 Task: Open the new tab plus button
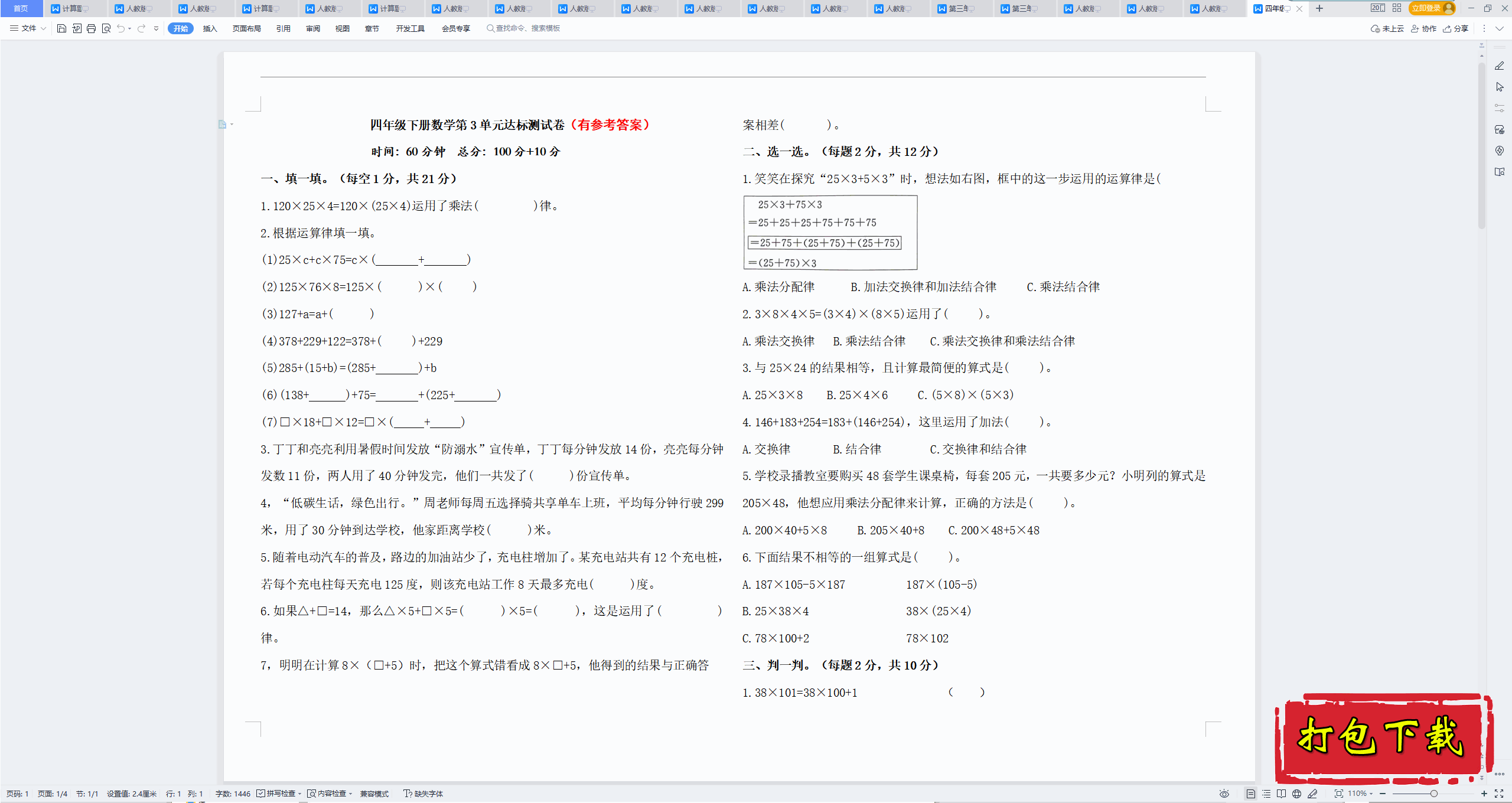point(1319,8)
